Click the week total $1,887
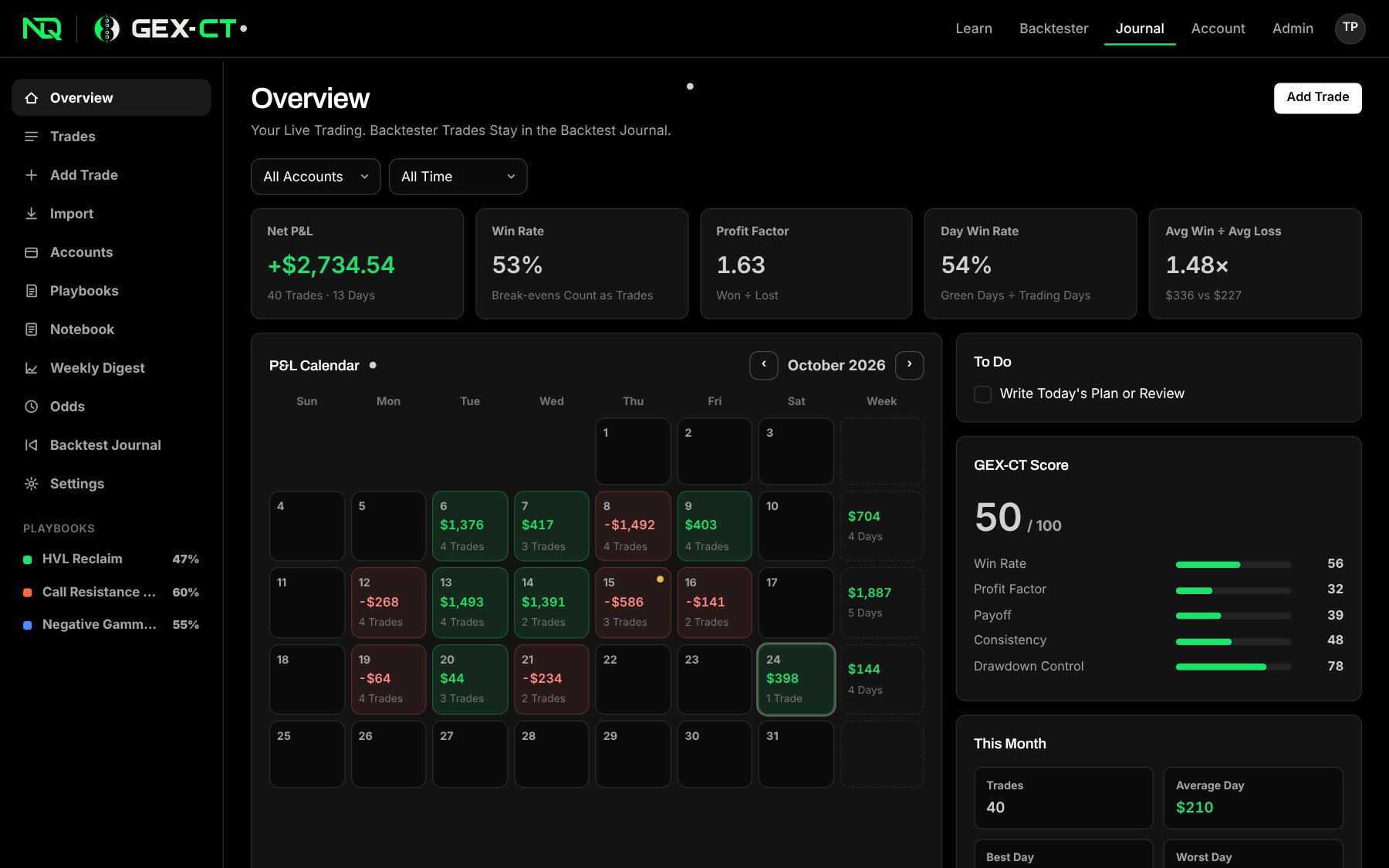This screenshot has height=868, width=1389. [x=870, y=593]
